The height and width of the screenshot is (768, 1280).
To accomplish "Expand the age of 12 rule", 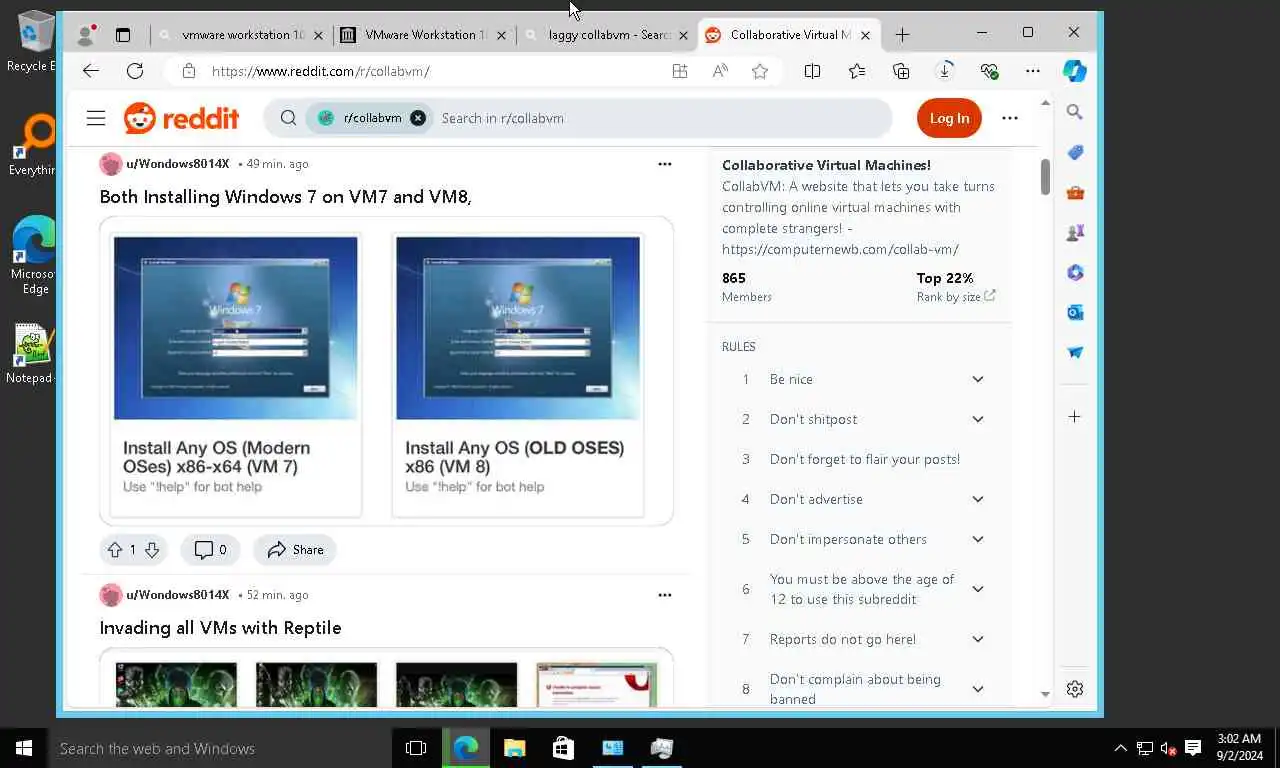I will coord(978,589).
